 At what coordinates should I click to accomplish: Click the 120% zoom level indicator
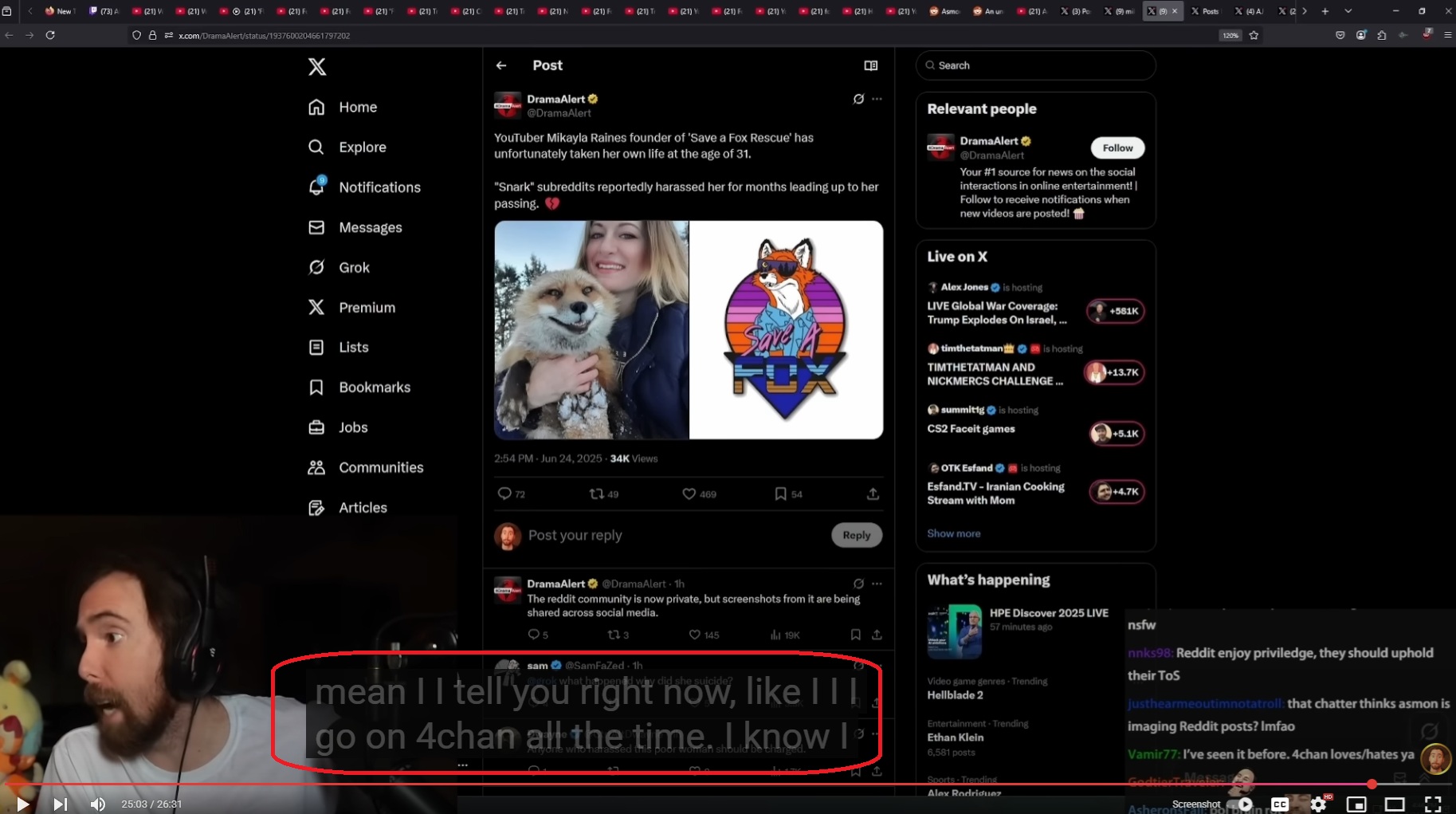(1230, 35)
